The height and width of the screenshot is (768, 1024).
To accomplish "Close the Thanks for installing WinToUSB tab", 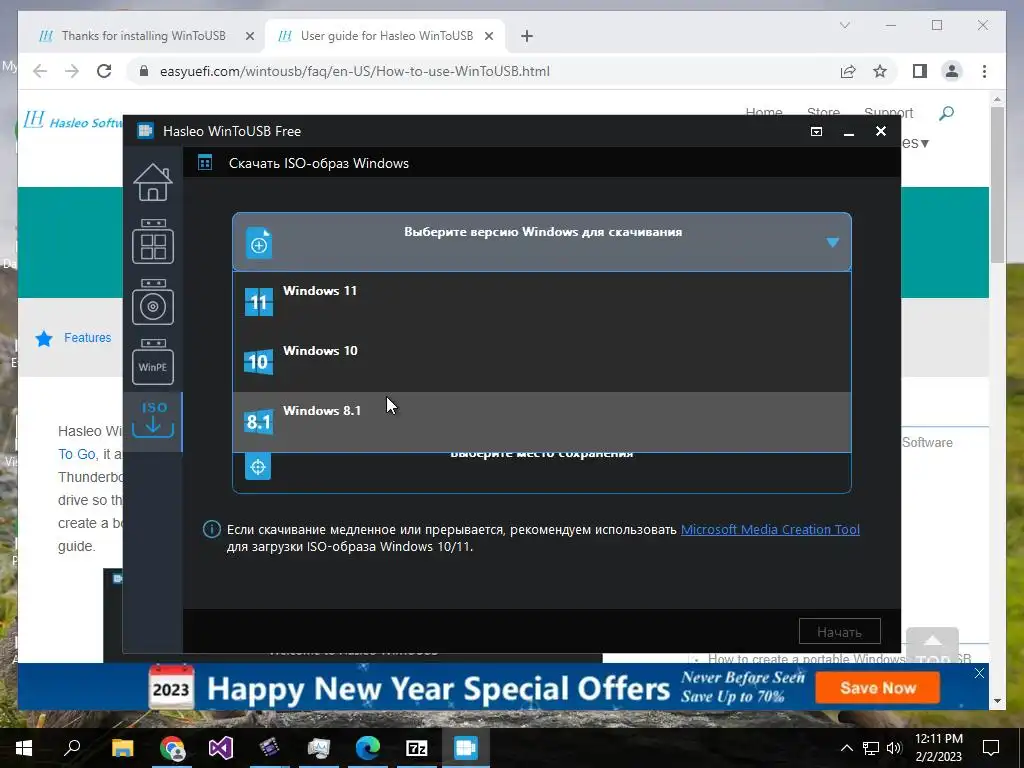I will pos(249,37).
